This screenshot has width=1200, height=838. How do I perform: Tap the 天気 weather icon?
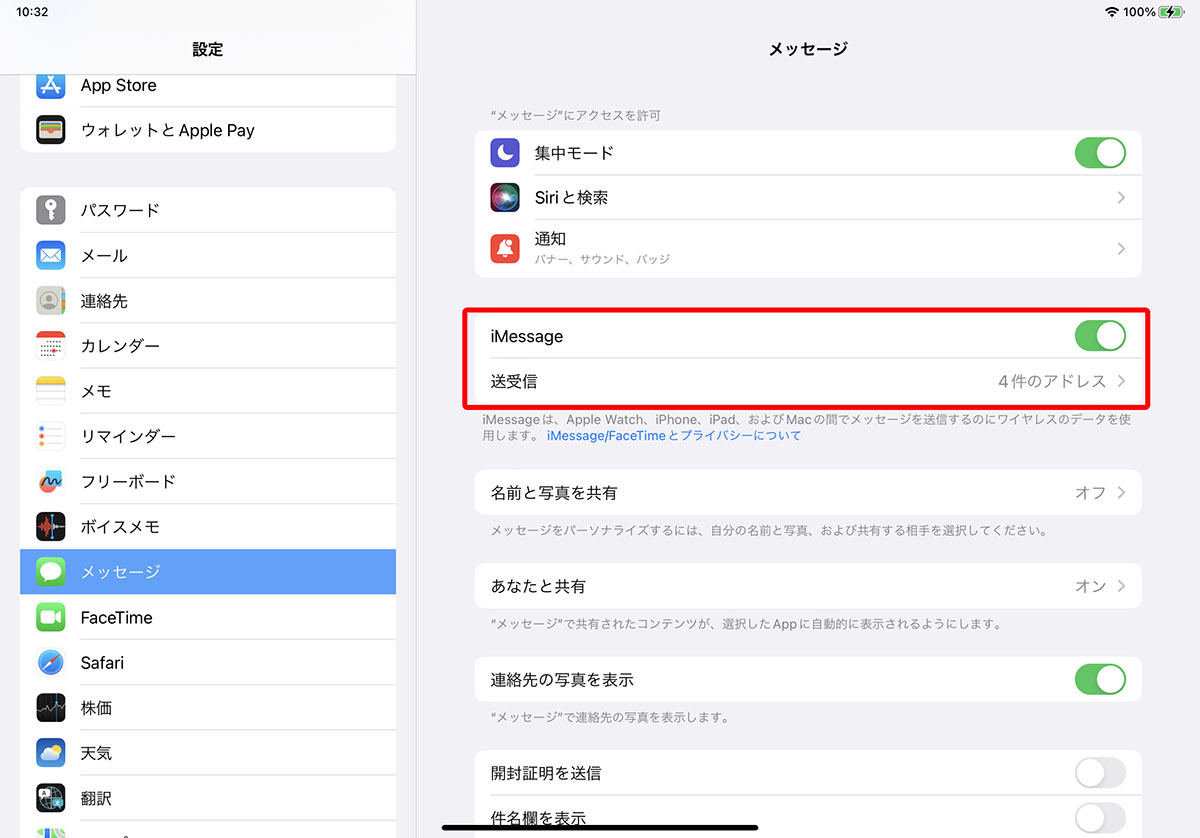click(x=51, y=753)
